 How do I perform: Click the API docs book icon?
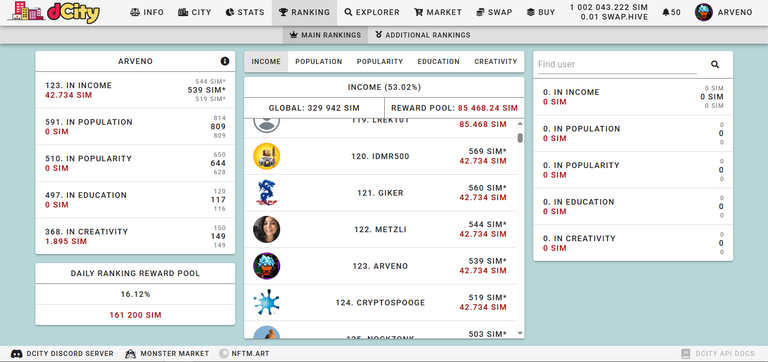pyautogui.click(x=686, y=354)
